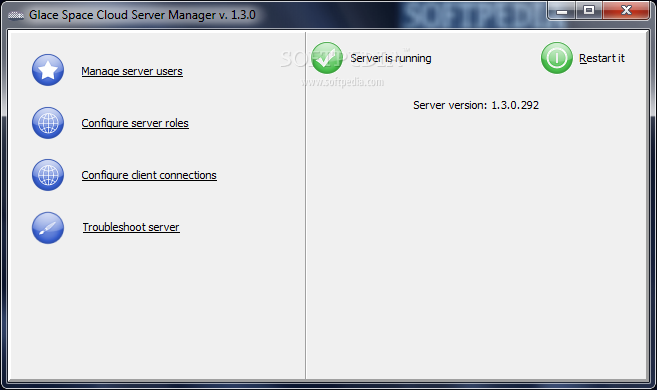Image resolution: width=657 pixels, height=390 pixels.
Task: Click the 'Server is running' status text
Action: 391,58
